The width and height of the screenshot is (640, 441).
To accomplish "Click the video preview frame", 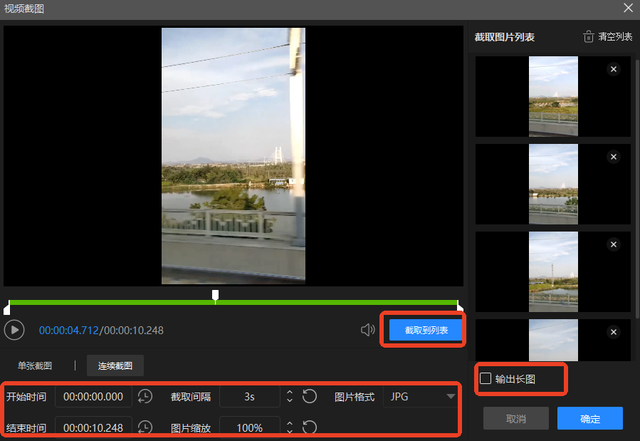I will [x=233, y=156].
